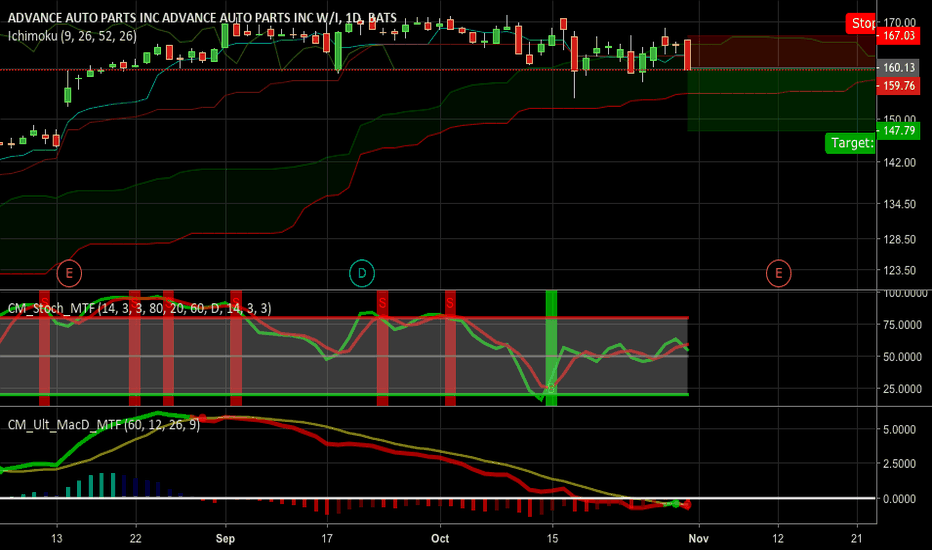Click the 13 date on time axis
This screenshot has width=932, height=550.
pyautogui.click(x=56, y=539)
